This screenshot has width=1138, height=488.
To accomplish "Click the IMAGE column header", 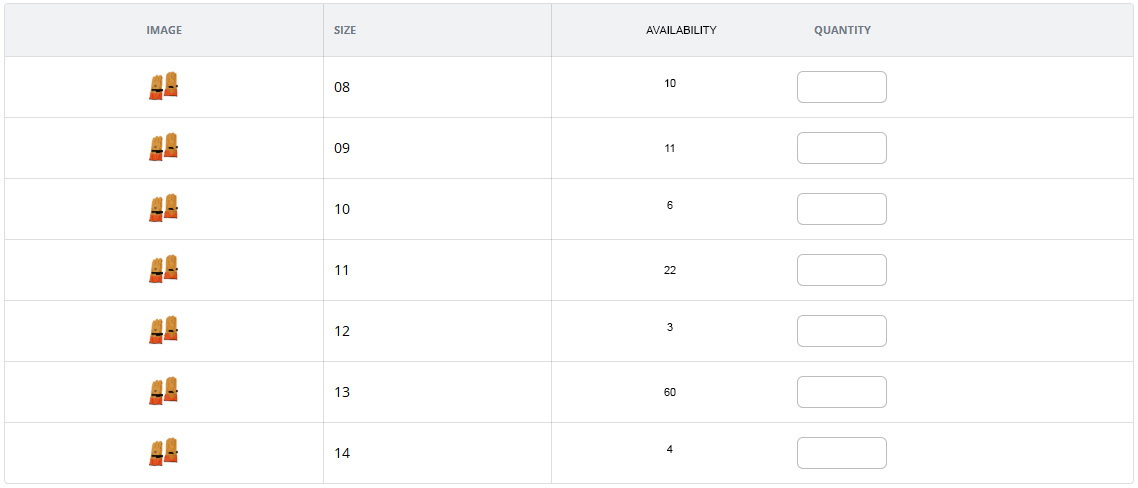I will tap(164, 30).
